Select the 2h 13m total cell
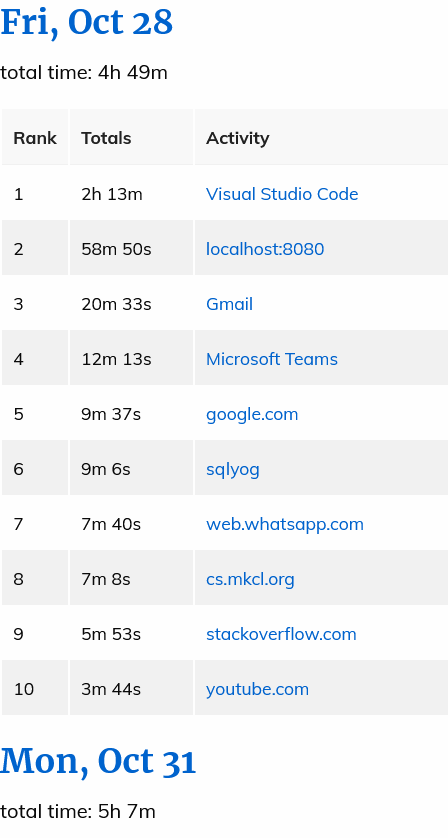 (132, 194)
